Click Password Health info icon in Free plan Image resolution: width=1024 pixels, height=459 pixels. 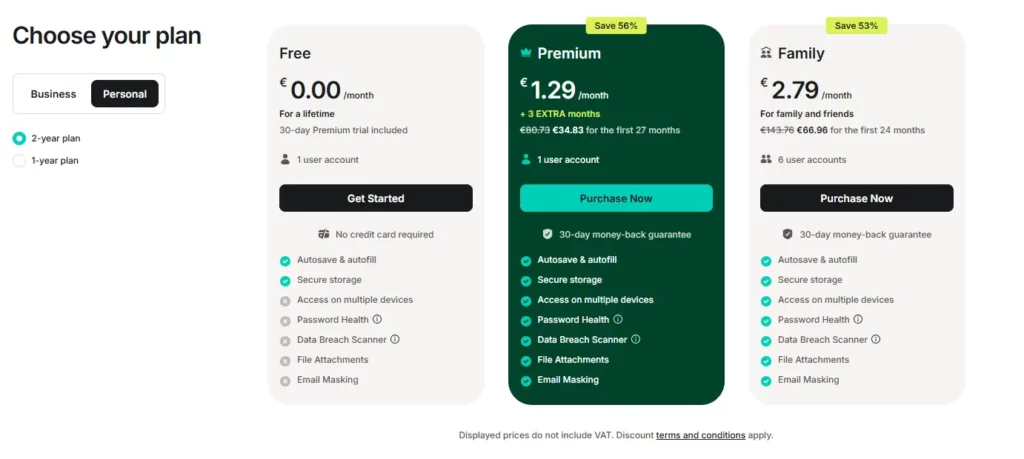(x=377, y=319)
